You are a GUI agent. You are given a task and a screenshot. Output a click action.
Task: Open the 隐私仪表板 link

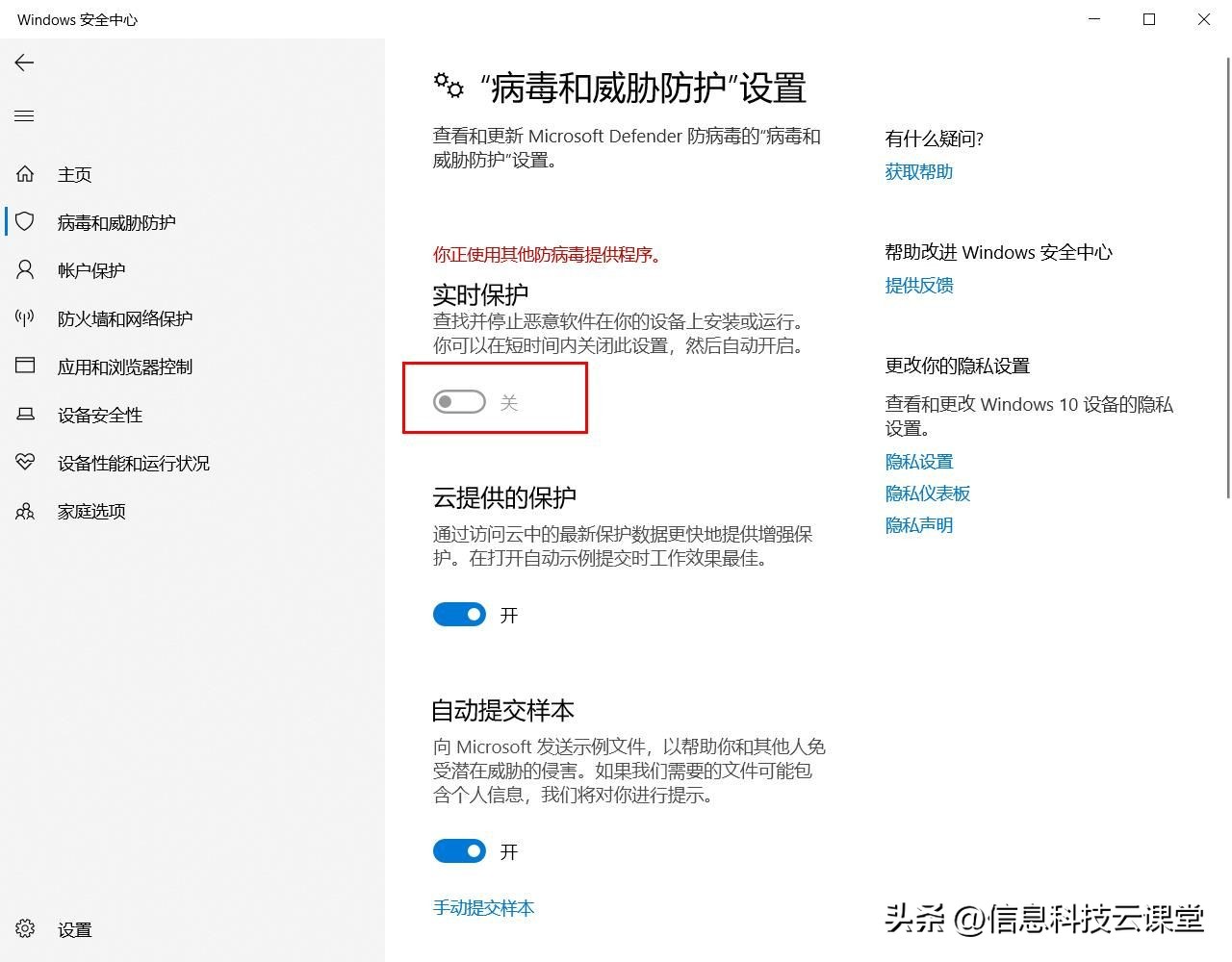click(927, 493)
